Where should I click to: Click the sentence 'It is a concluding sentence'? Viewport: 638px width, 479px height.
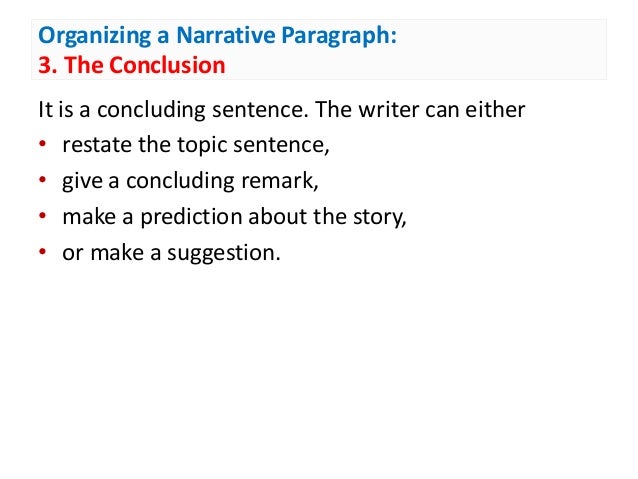[173, 110]
